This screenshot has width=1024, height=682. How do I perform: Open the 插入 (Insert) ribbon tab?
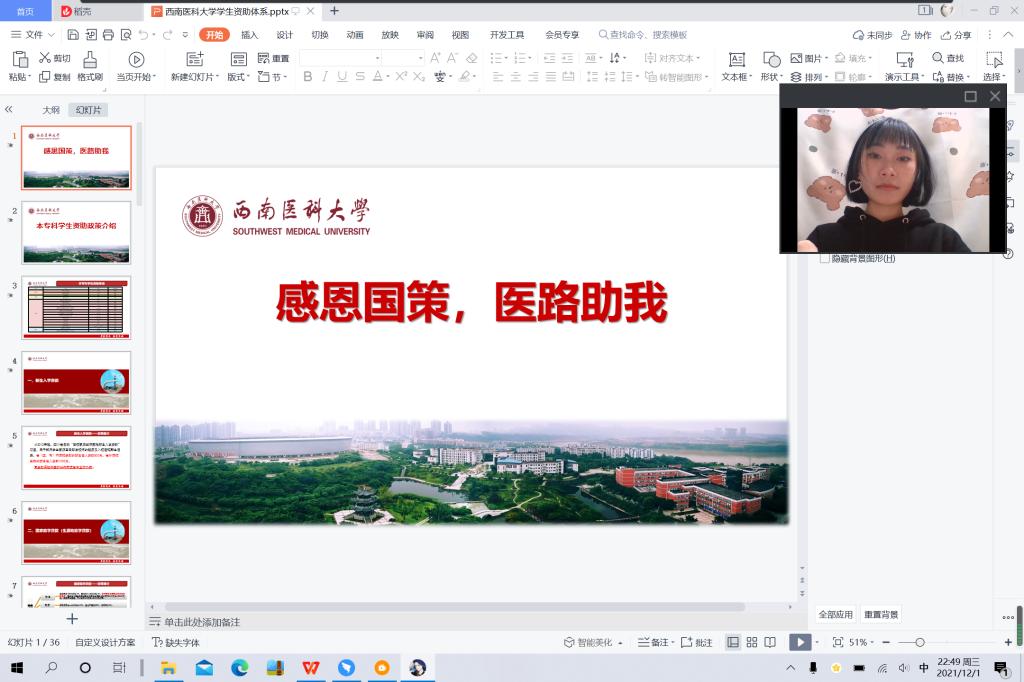click(x=249, y=35)
